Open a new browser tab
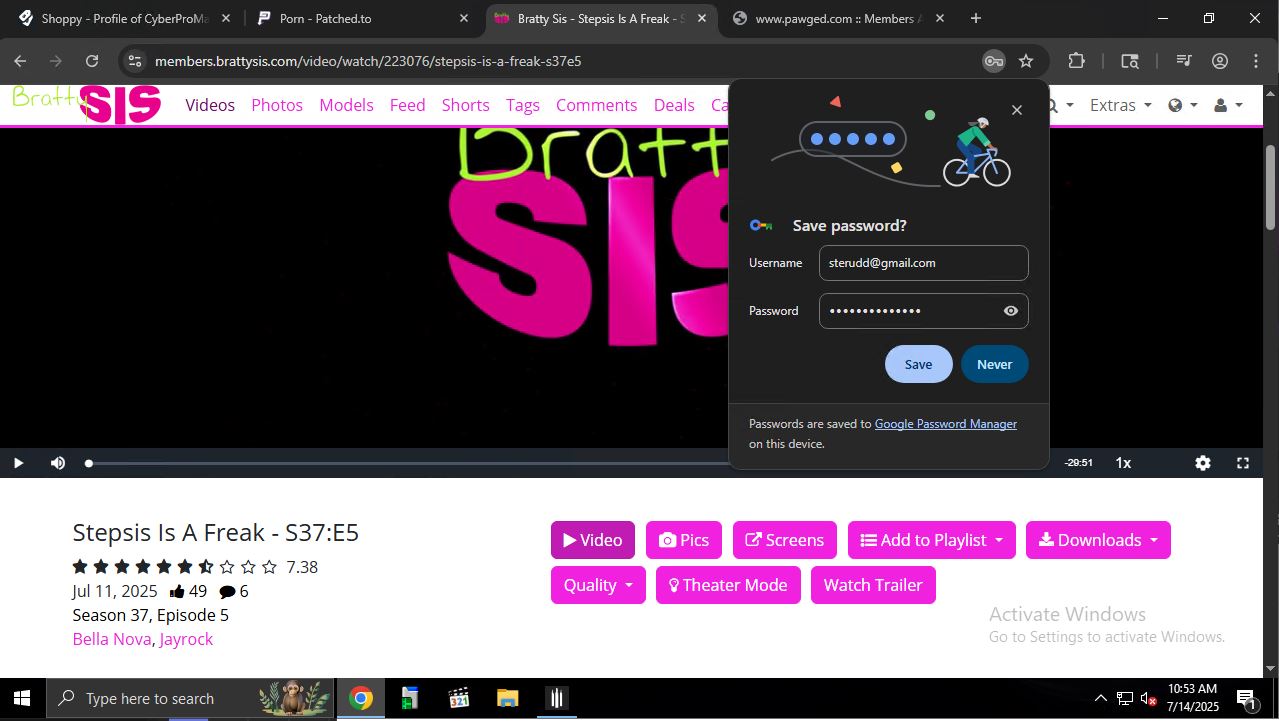The image size is (1279, 721). pos(976,18)
